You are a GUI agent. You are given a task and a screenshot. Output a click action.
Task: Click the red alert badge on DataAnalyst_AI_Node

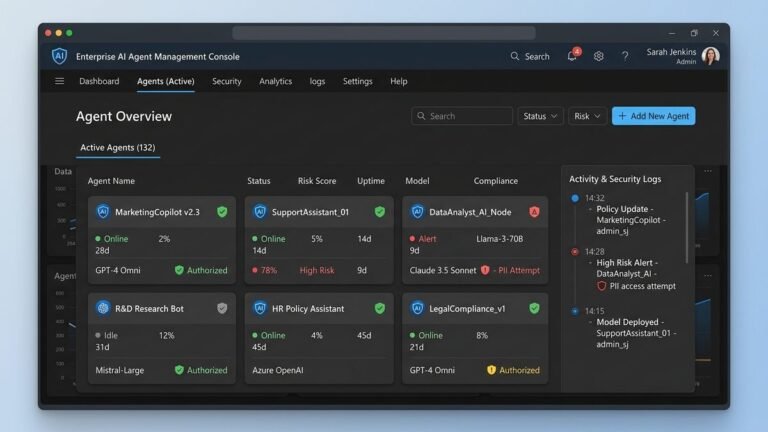click(534, 212)
